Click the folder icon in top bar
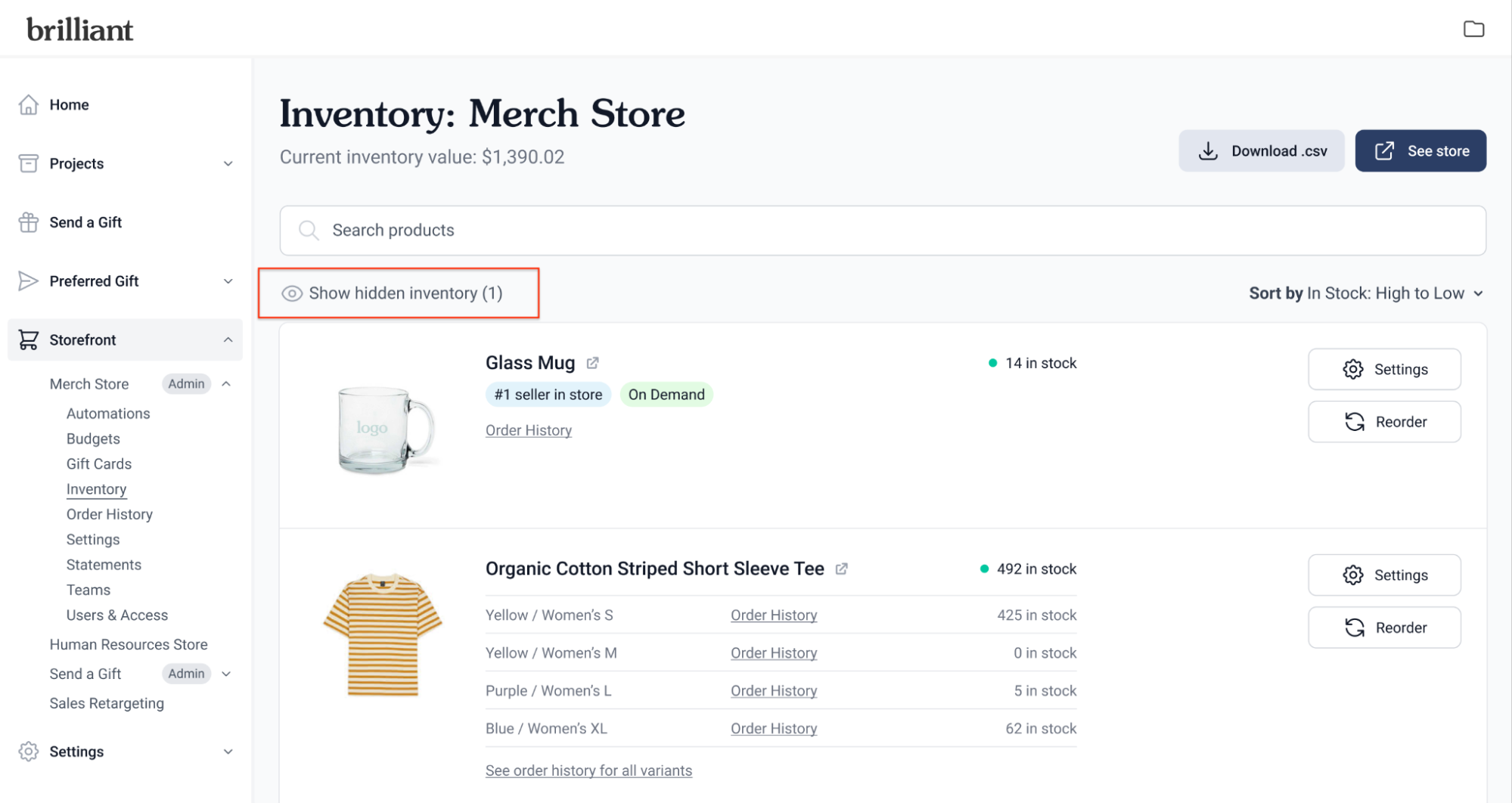1512x803 pixels. (x=1473, y=29)
